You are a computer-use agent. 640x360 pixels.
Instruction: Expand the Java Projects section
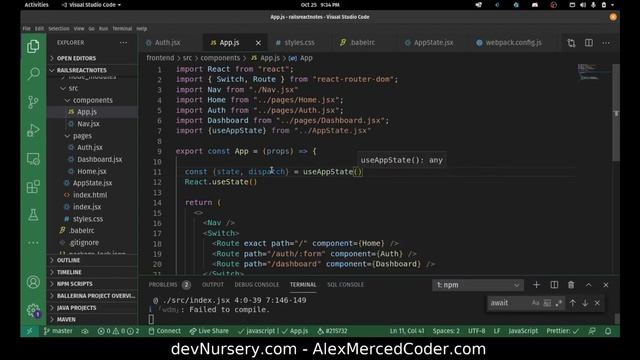tap(93, 308)
